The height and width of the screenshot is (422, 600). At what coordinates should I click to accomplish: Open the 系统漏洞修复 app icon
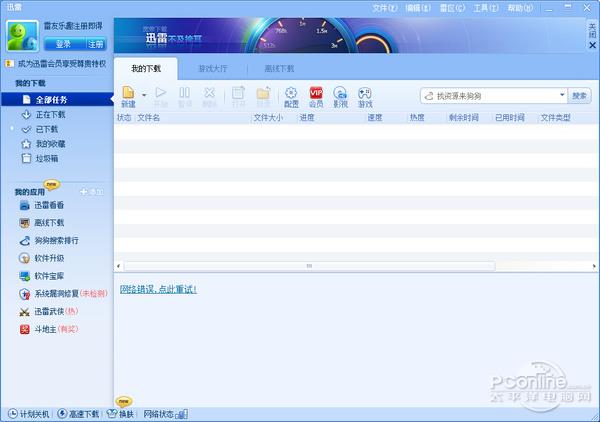[24, 294]
